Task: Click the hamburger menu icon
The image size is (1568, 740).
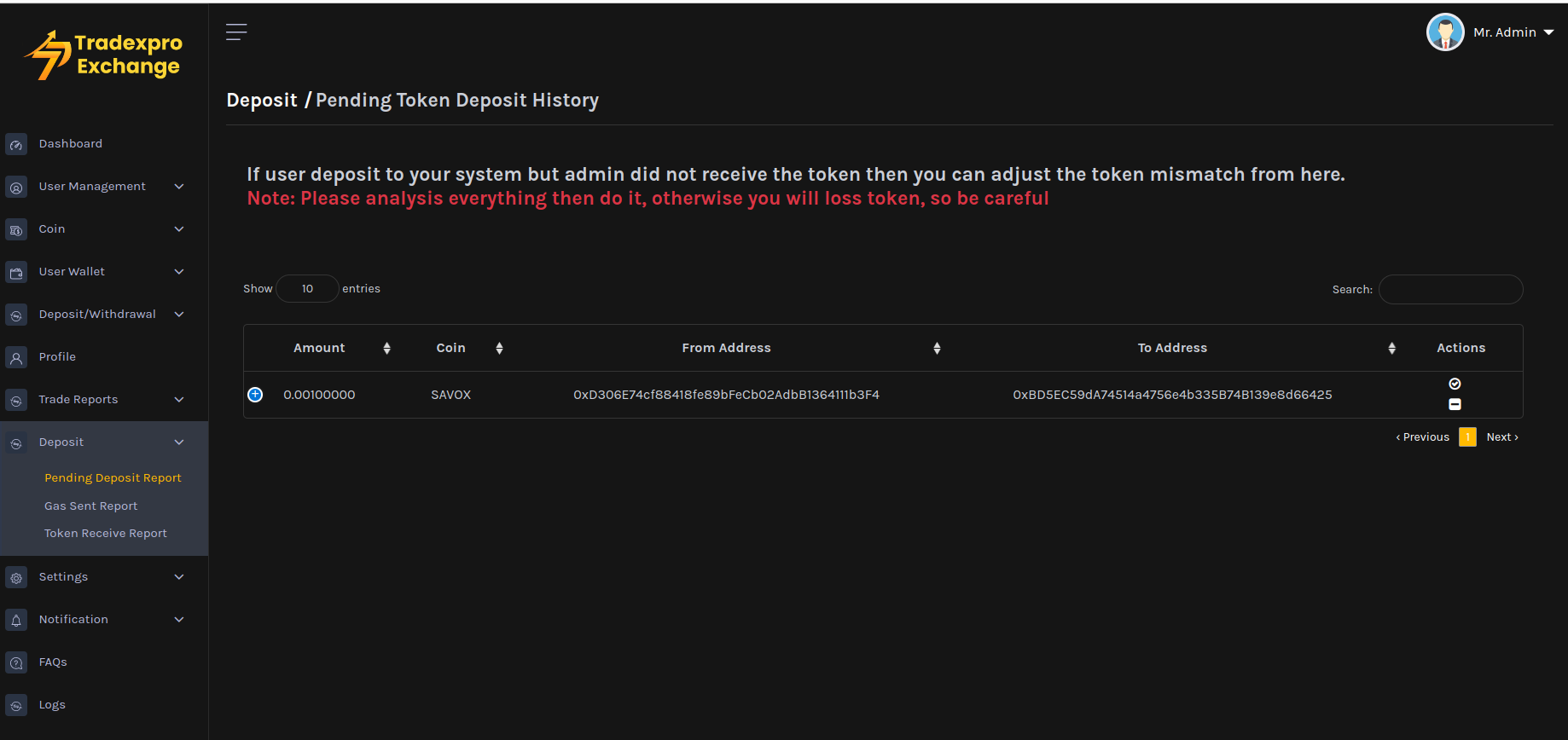Action: coord(236,32)
